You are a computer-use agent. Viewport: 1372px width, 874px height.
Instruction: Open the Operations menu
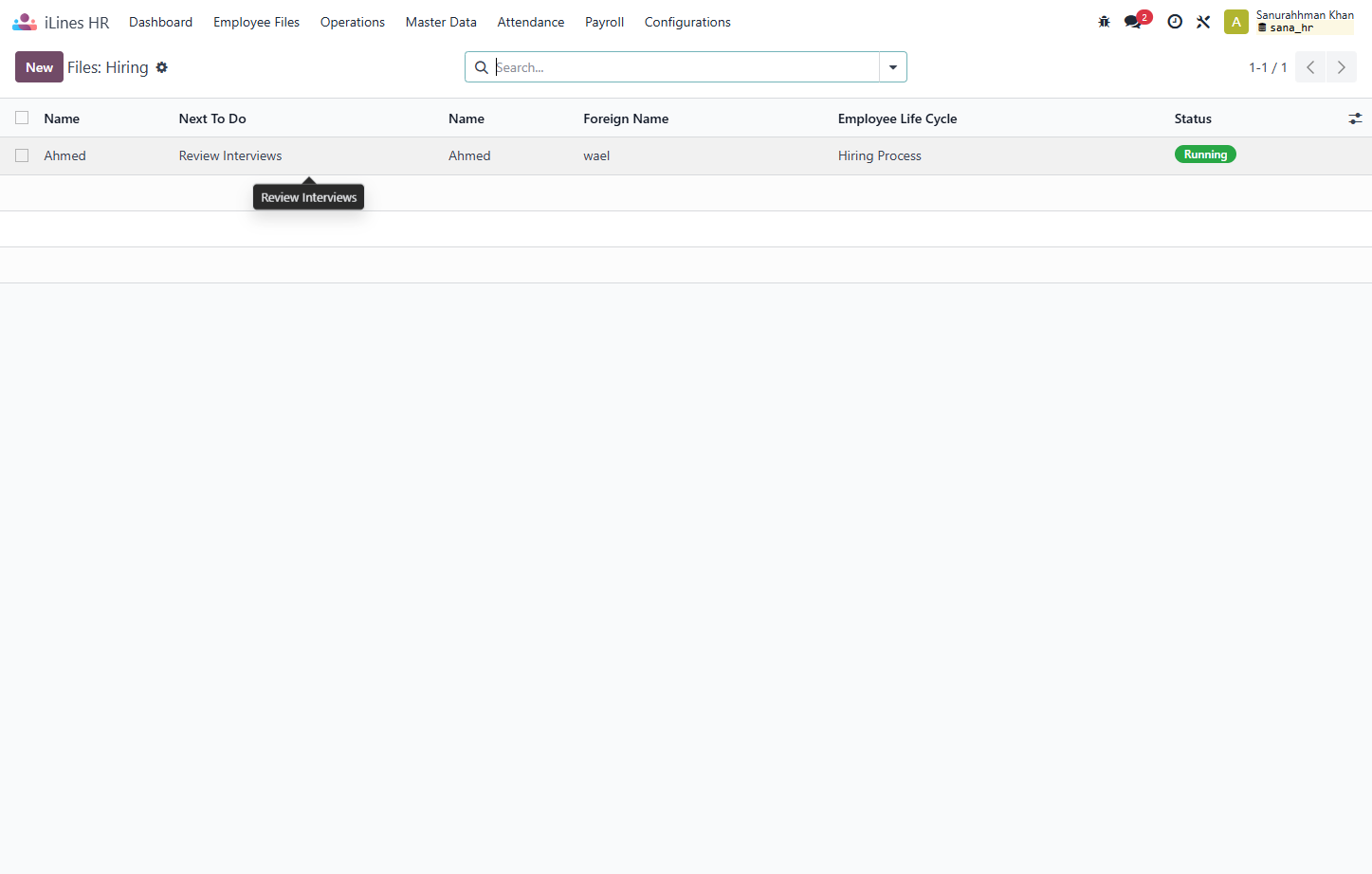coord(353,22)
